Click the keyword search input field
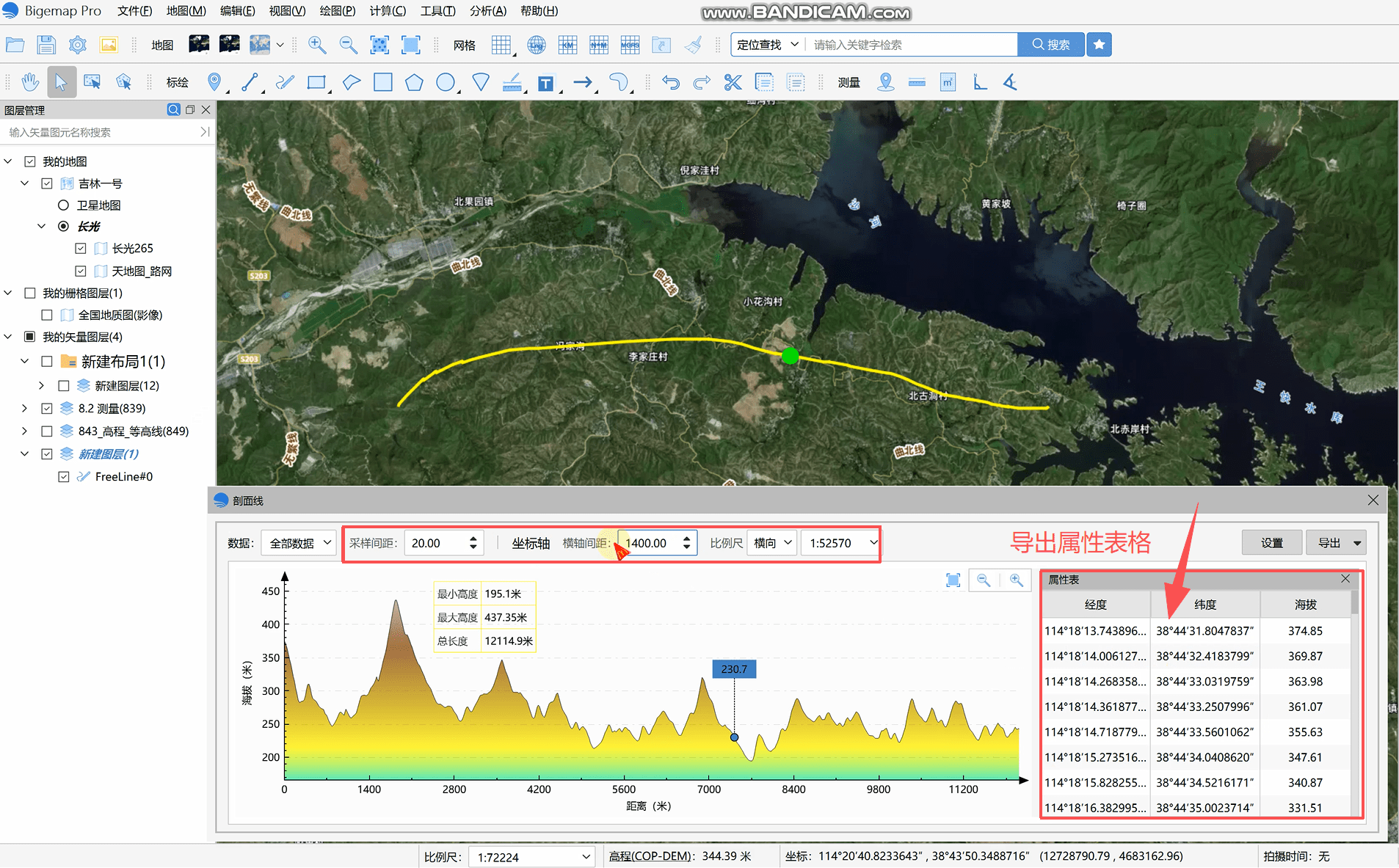1399x868 pixels. [912, 45]
